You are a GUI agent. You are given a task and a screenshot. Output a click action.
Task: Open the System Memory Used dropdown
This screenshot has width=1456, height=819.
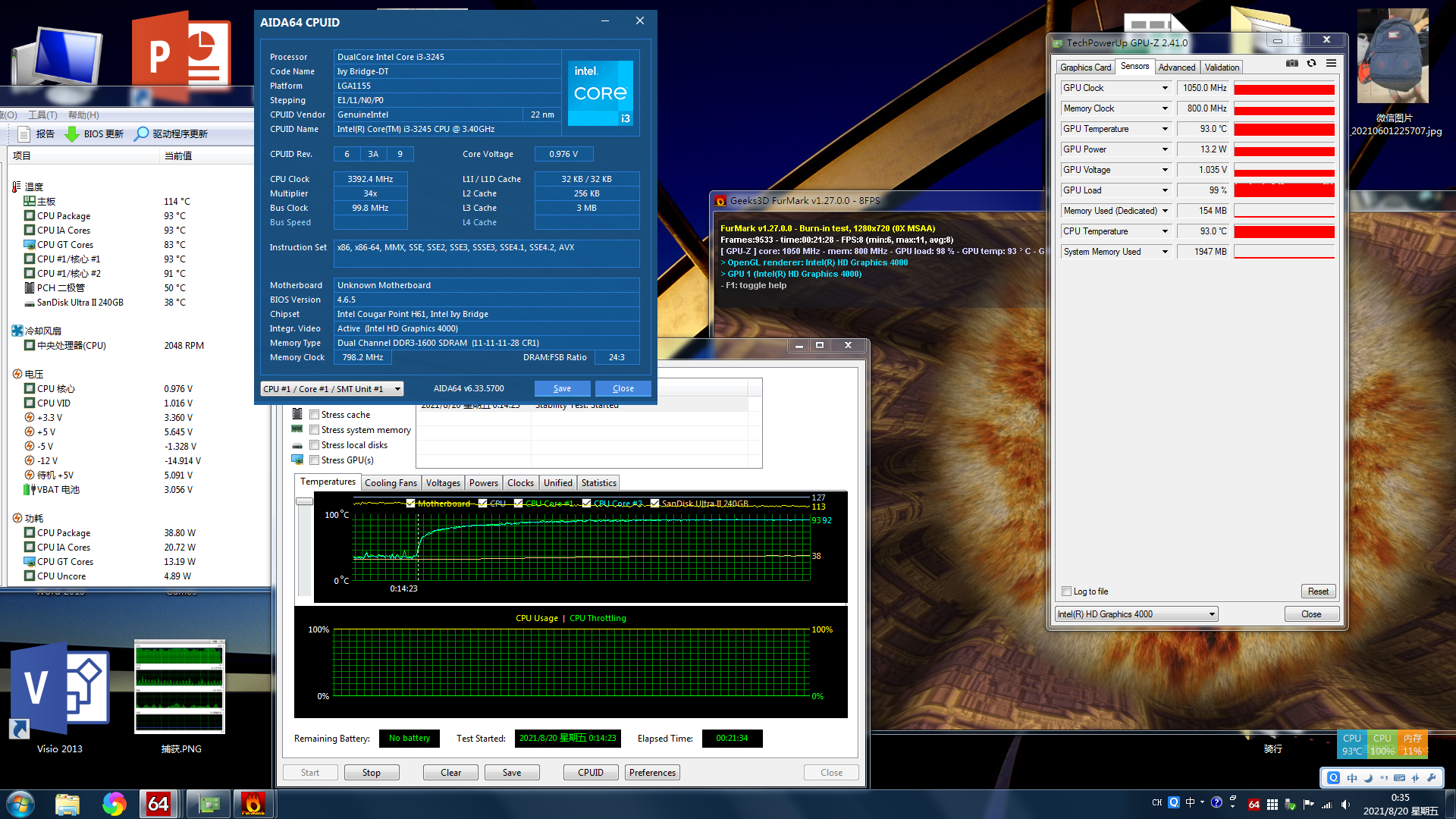(x=1165, y=252)
